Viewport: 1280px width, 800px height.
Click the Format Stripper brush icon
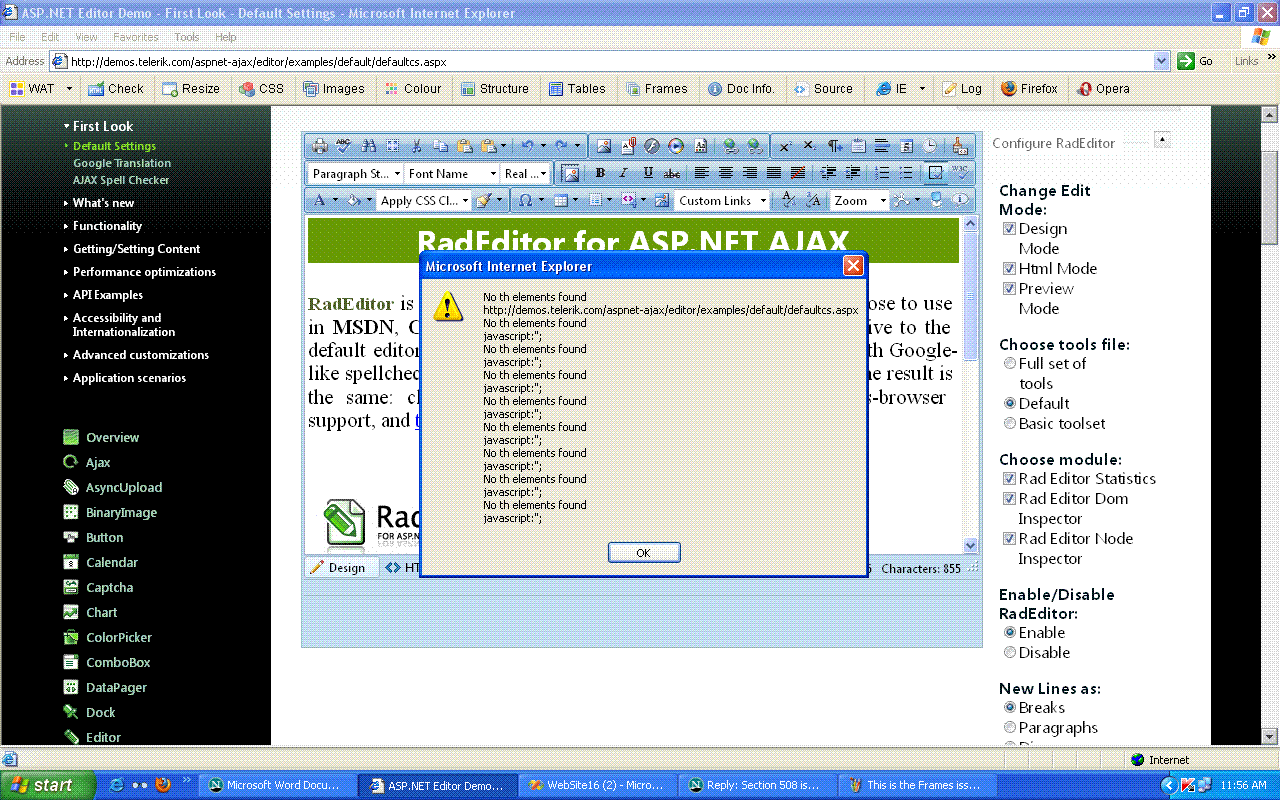coord(484,200)
